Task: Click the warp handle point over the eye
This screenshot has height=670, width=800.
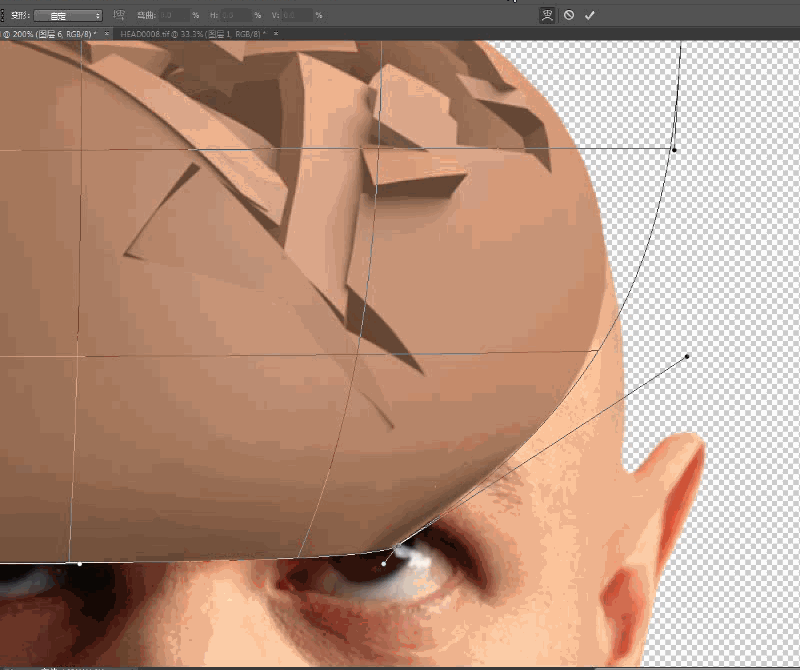Action: point(384,564)
